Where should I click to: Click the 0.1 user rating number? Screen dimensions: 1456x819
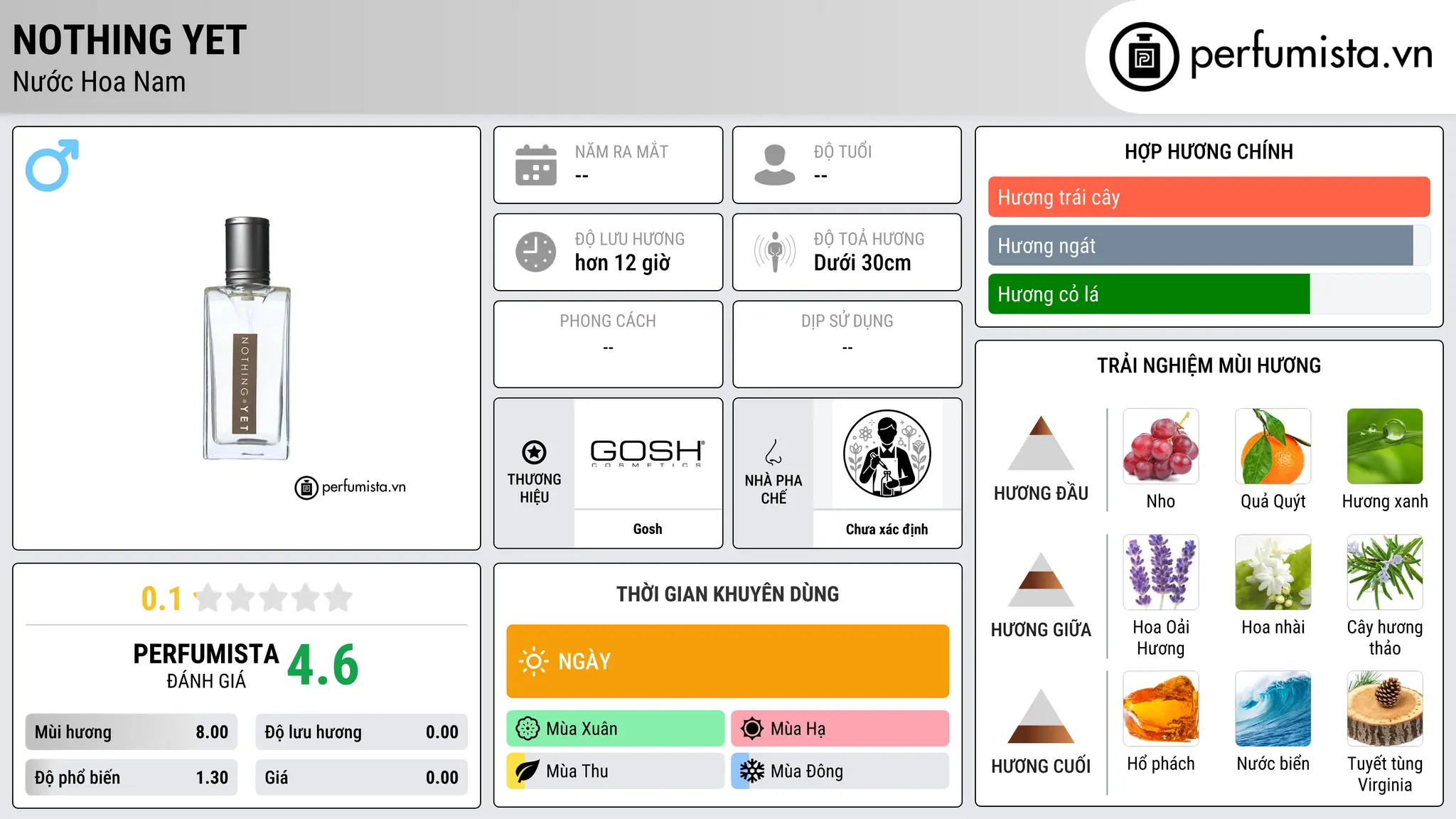[161, 599]
